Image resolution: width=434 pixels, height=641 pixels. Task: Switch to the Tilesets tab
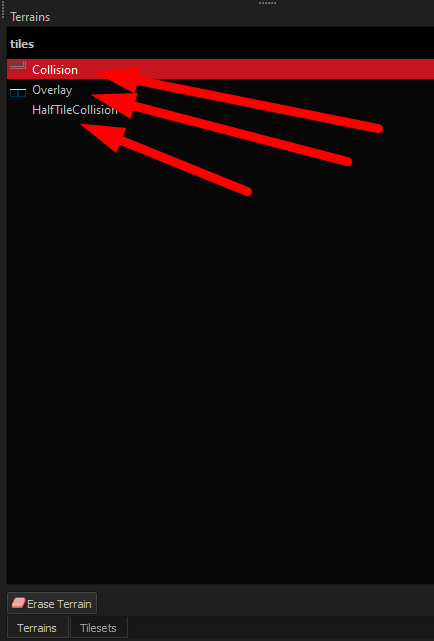click(98, 628)
